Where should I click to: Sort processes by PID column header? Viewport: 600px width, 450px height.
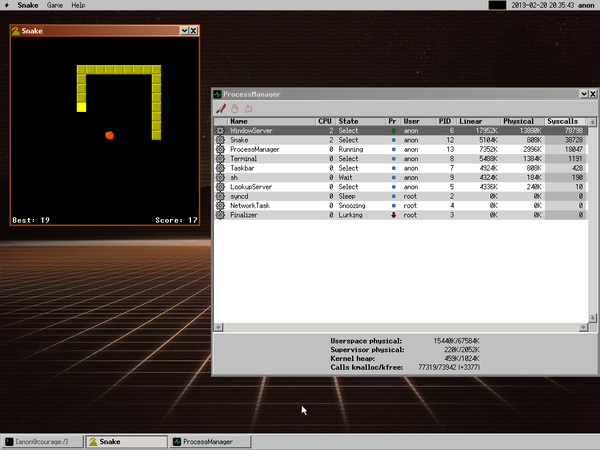click(446, 121)
